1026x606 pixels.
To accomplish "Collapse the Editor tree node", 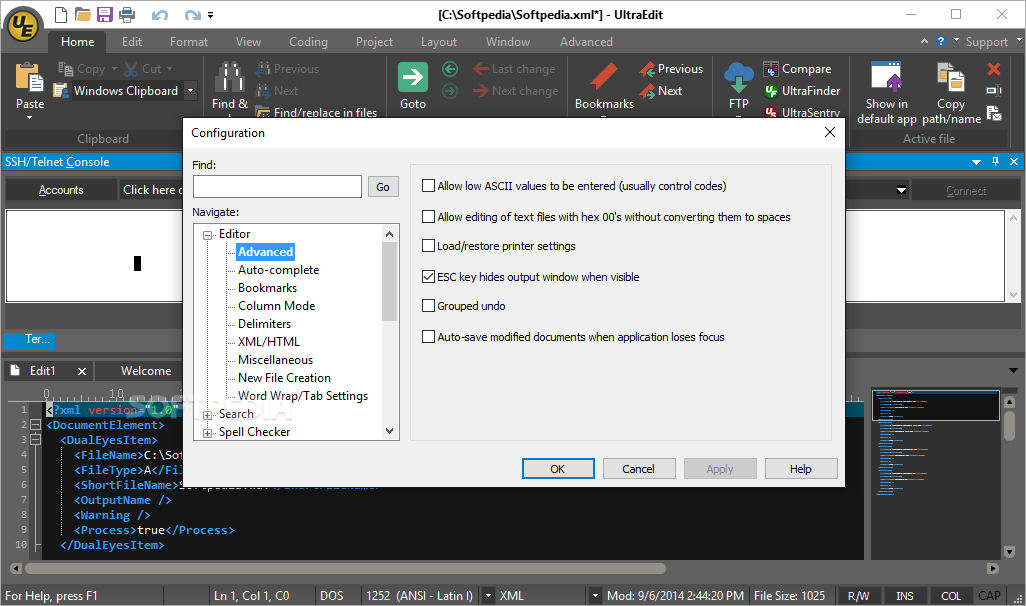I will (207, 235).
